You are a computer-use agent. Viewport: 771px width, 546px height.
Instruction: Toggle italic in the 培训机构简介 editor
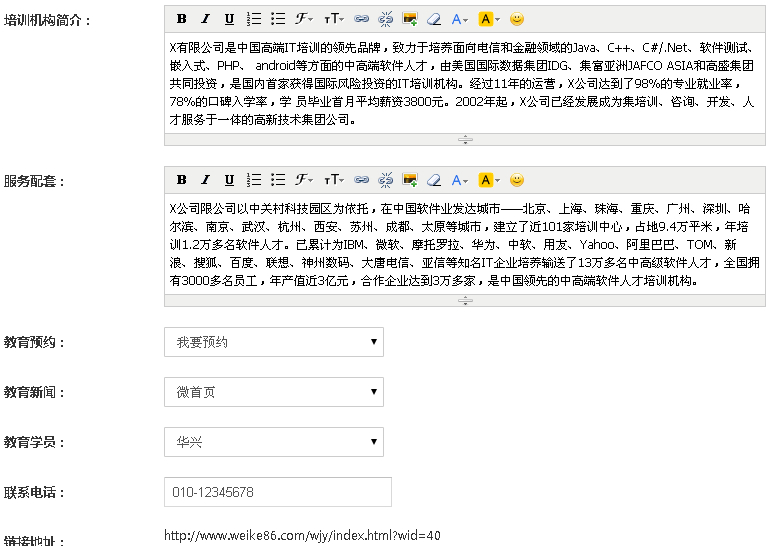tap(205, 19)
